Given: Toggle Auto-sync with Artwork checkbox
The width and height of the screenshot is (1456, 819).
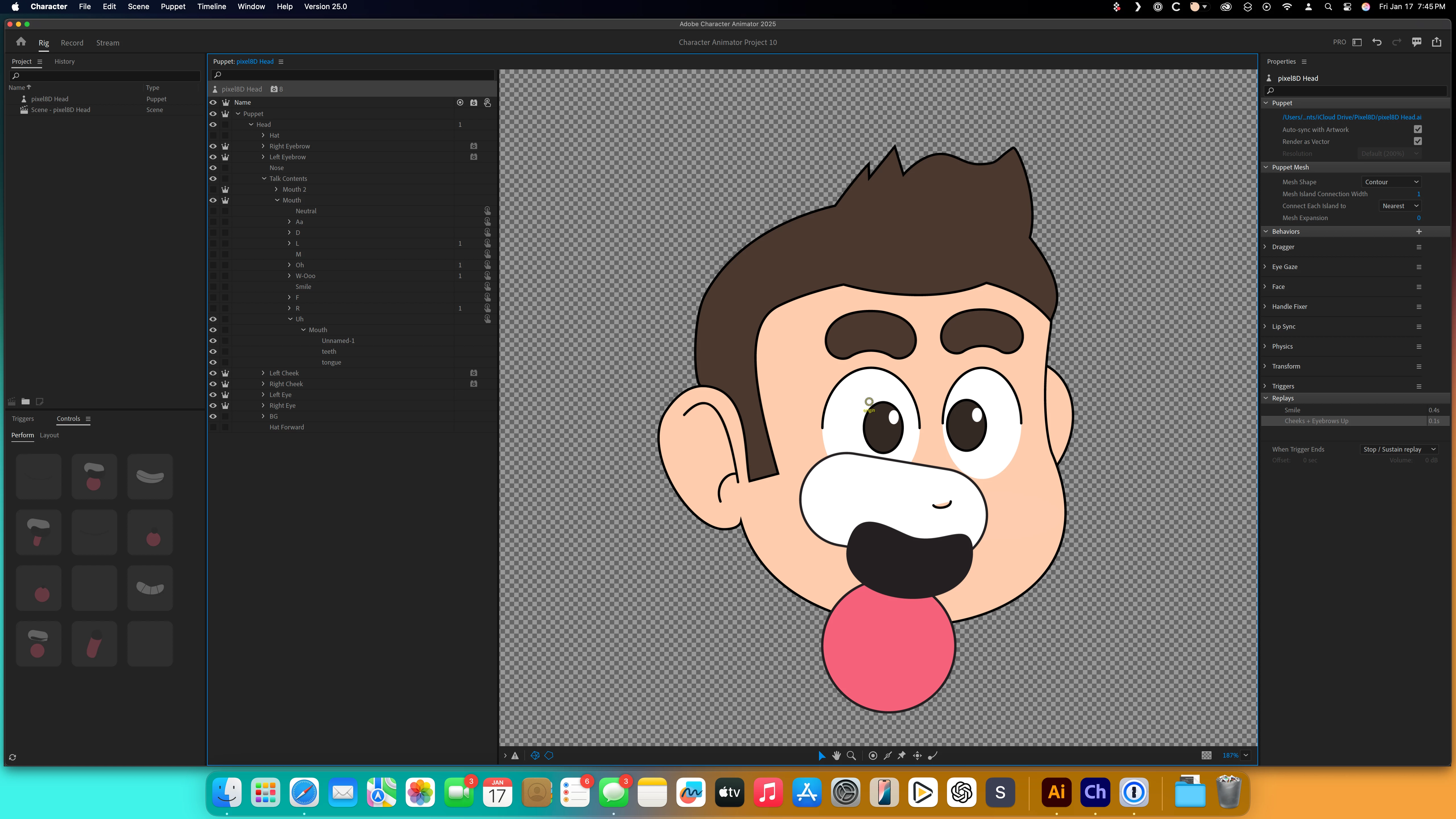Looking at the screenshot, I should click(1418, 129).
